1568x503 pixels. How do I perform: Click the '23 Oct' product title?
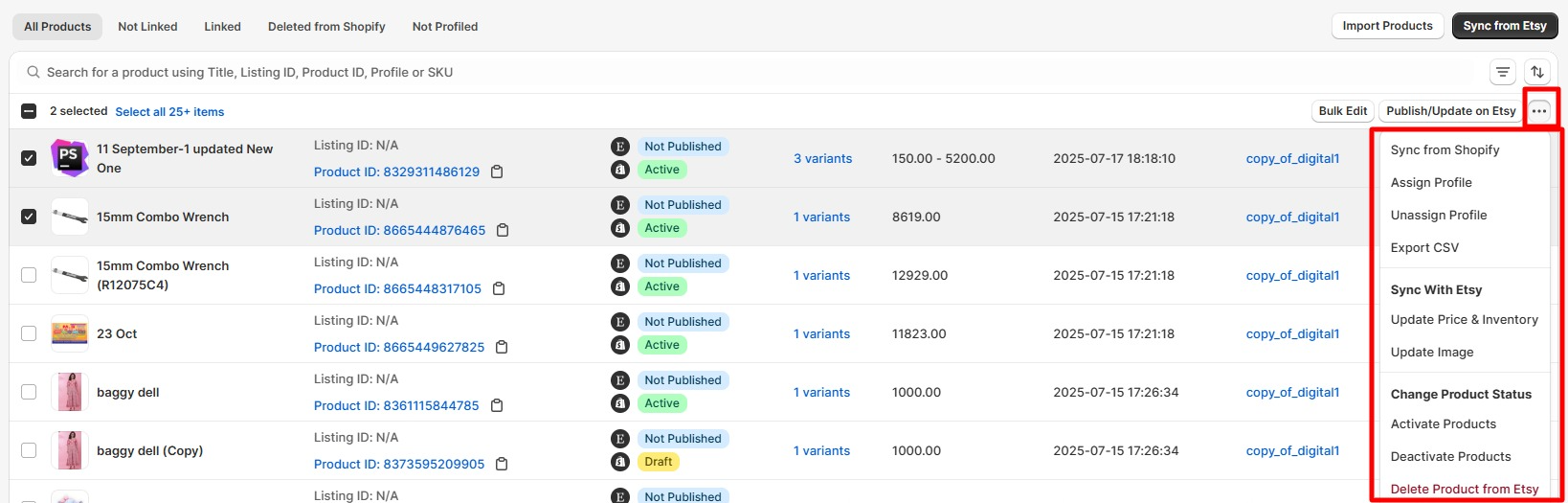[x=117, y=333]
